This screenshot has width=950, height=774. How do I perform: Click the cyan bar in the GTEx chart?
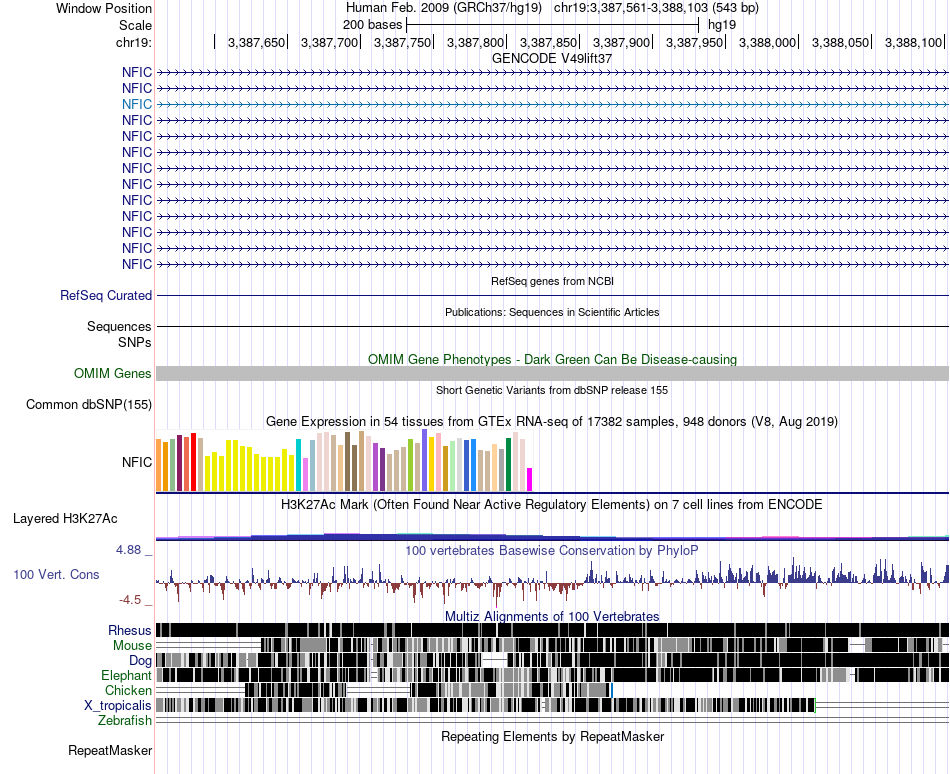pos(299,465)
